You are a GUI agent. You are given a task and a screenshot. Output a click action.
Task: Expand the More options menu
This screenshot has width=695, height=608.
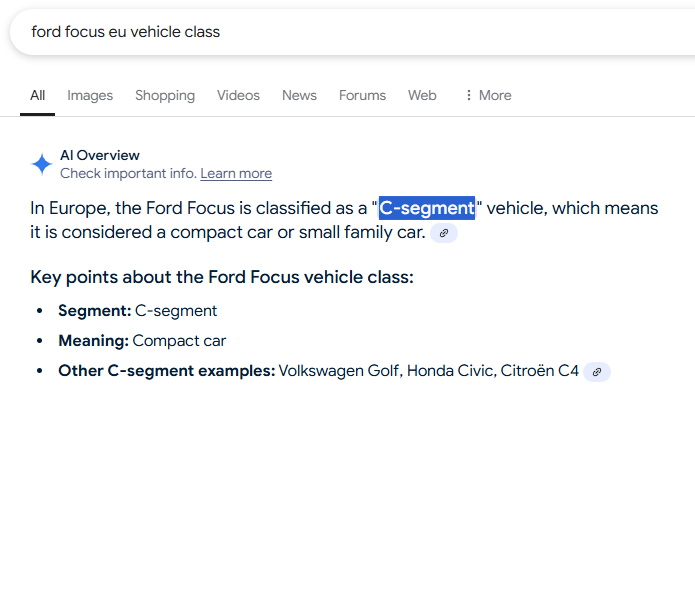click(x=488, y=95)
